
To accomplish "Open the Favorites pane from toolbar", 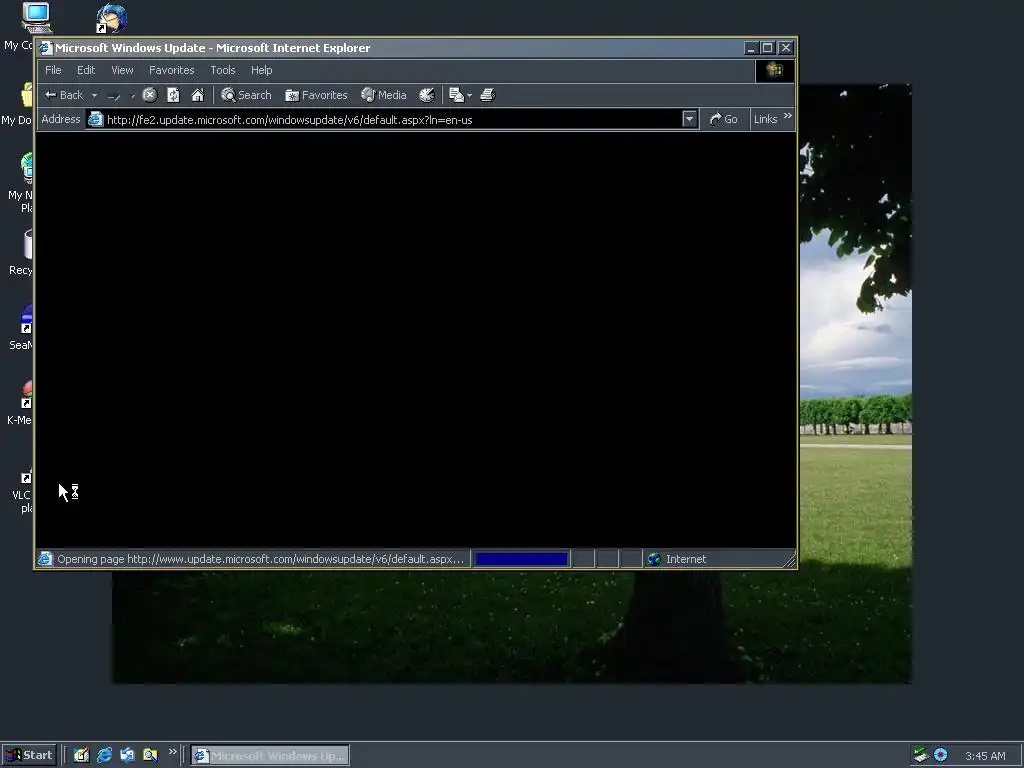I will tap(316, 95).
